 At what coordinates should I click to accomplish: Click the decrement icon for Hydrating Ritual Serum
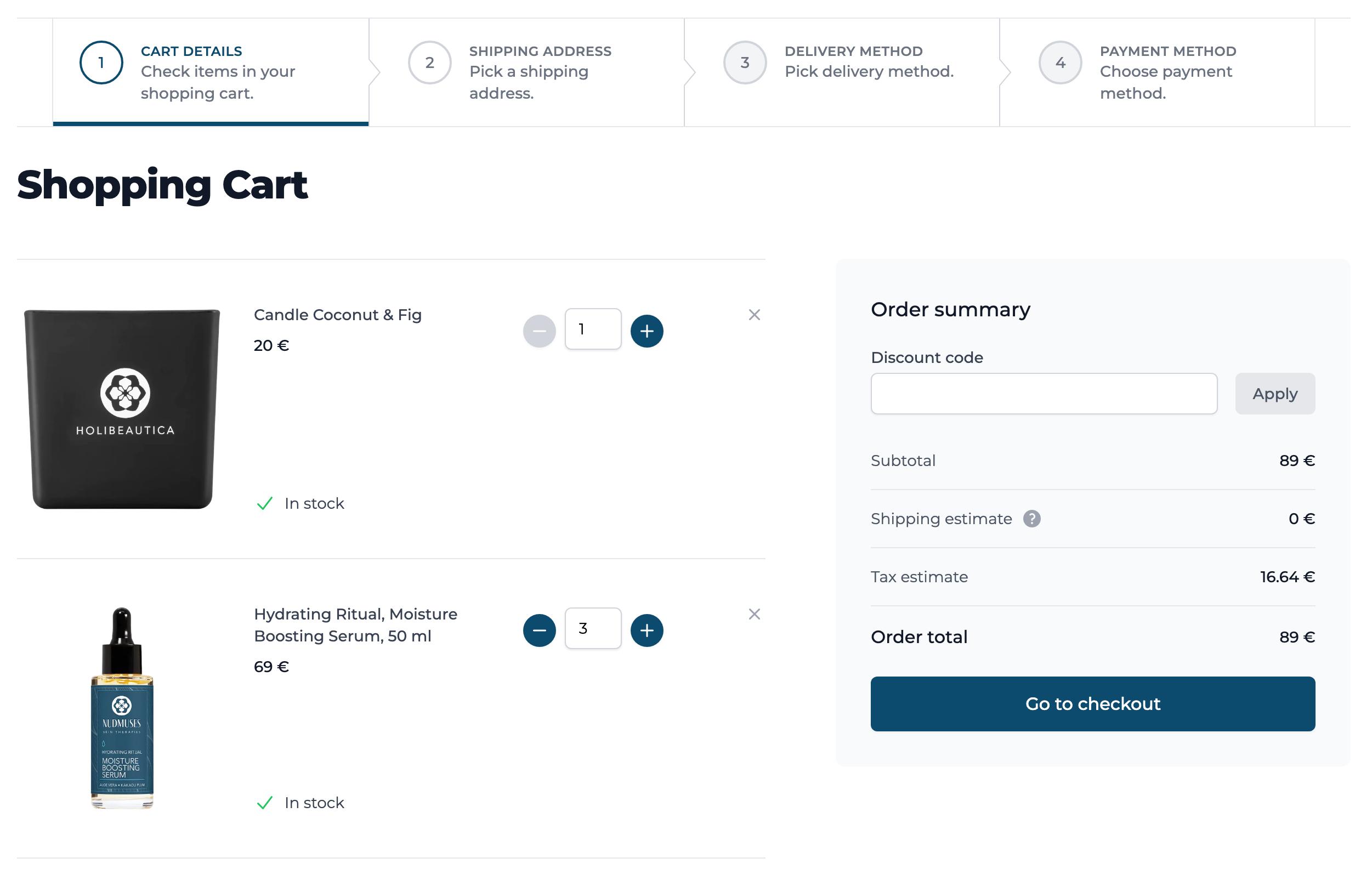point(540,629)
